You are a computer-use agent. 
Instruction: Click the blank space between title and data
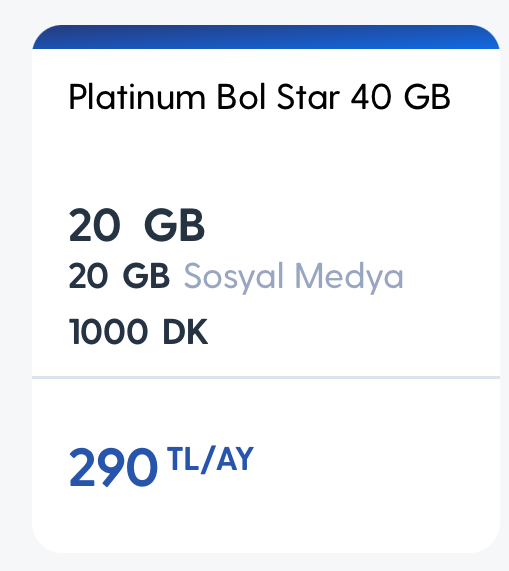click(x=266, y=157)
